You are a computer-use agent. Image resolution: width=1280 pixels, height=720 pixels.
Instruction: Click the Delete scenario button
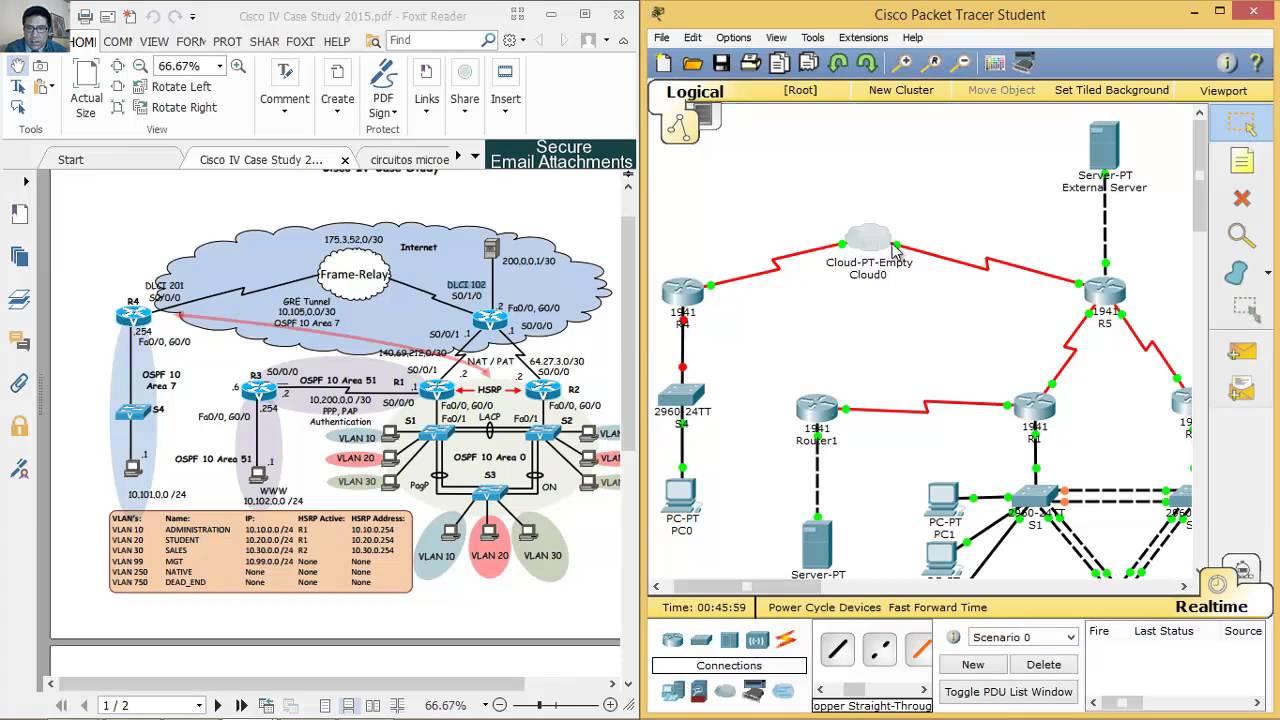(x=1043, y=664)
